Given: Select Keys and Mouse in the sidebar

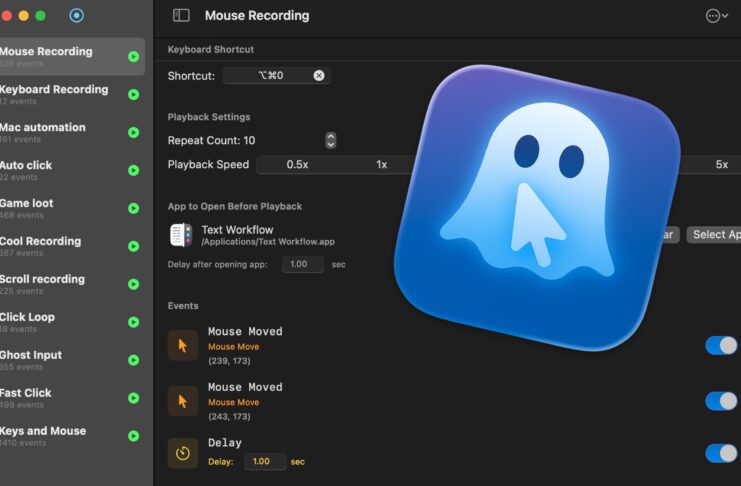Looking at the screenshot, I should [x=71, y=436].
